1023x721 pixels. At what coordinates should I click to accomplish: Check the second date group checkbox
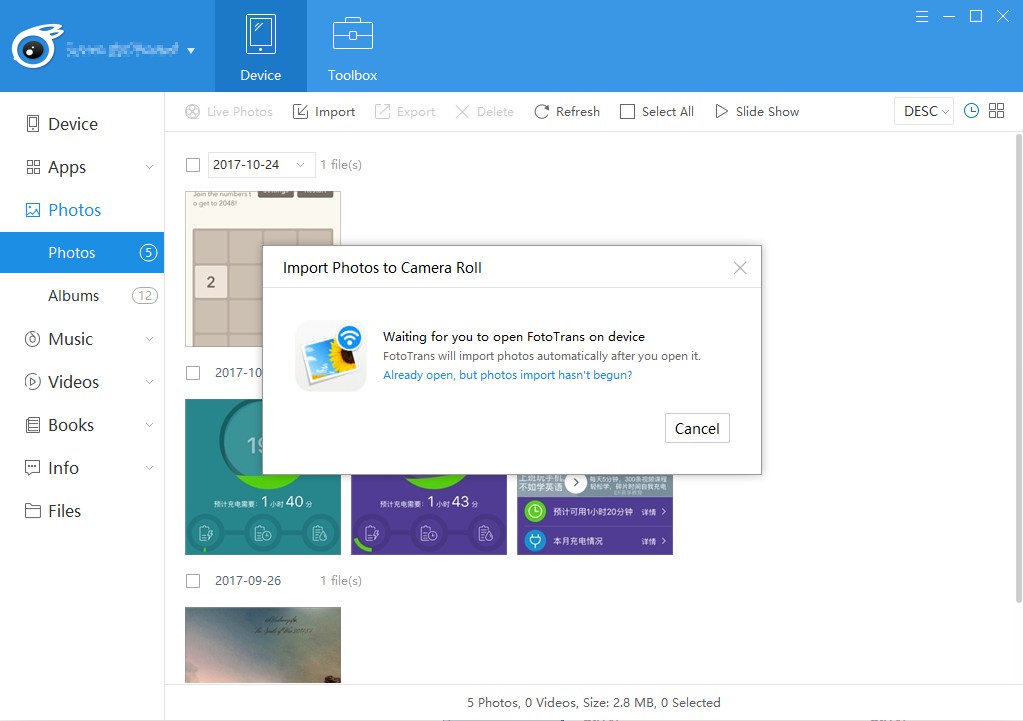point(193,373)
